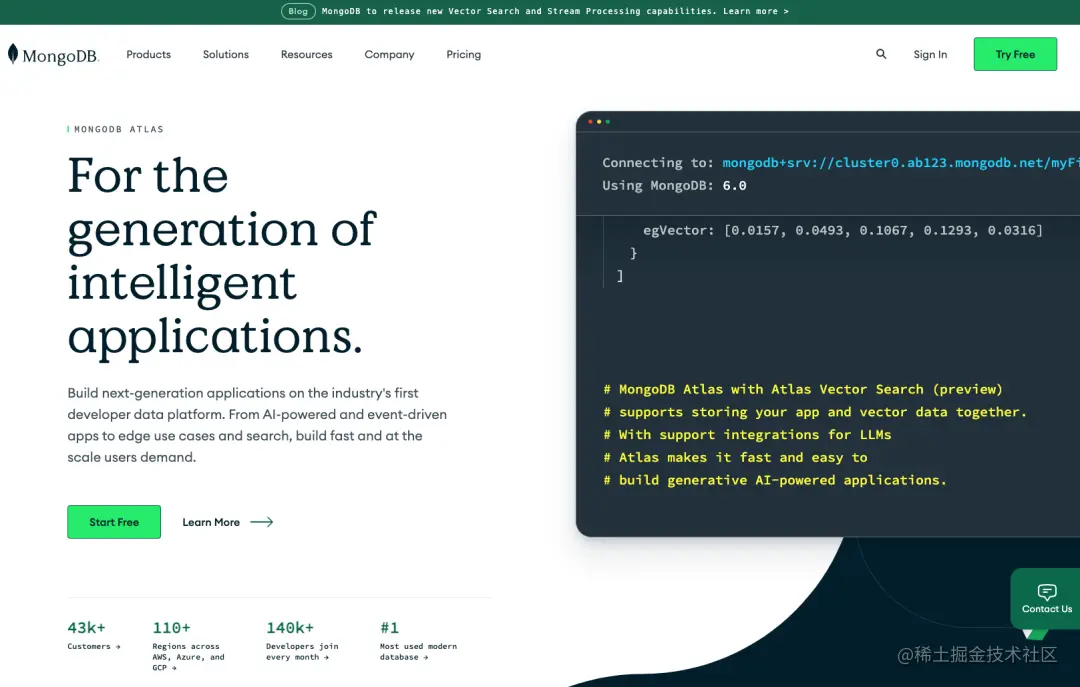This screenshot has height=687, width=1080.
Task: Click the 140k+ Developers join stat link
Action: click(302, 640)
